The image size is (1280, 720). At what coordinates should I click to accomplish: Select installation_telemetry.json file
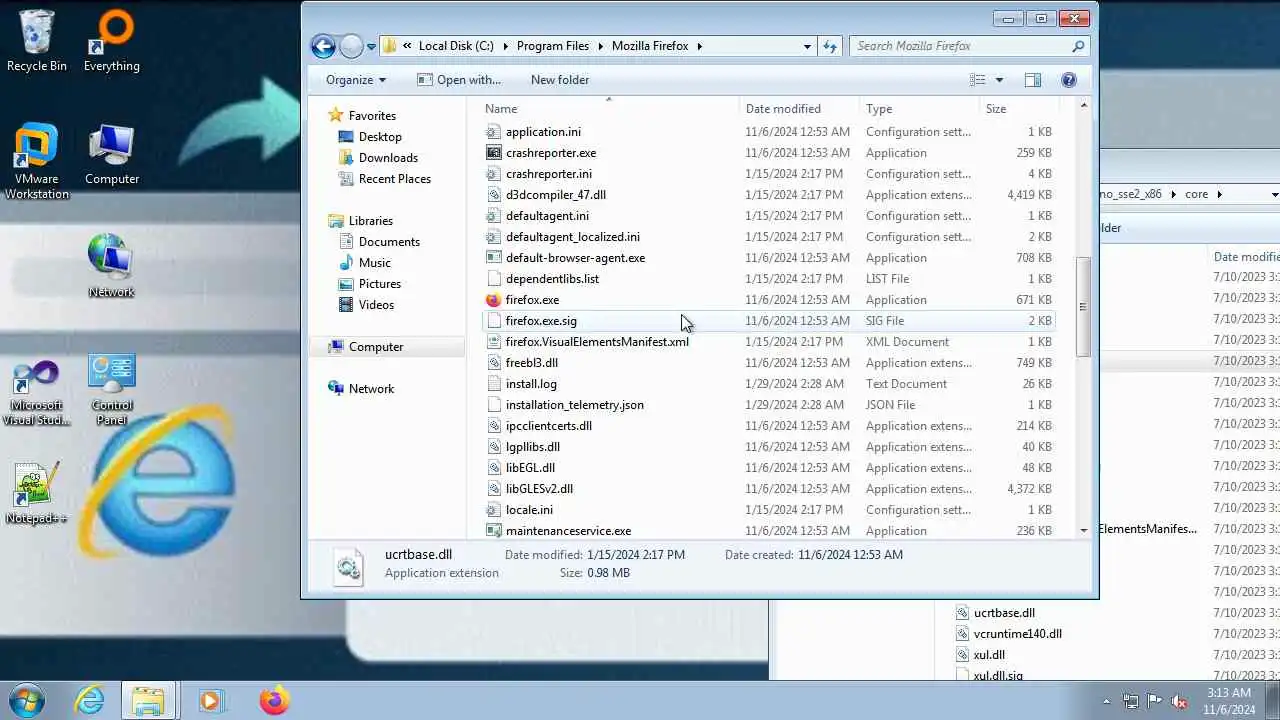coord(574,405)
